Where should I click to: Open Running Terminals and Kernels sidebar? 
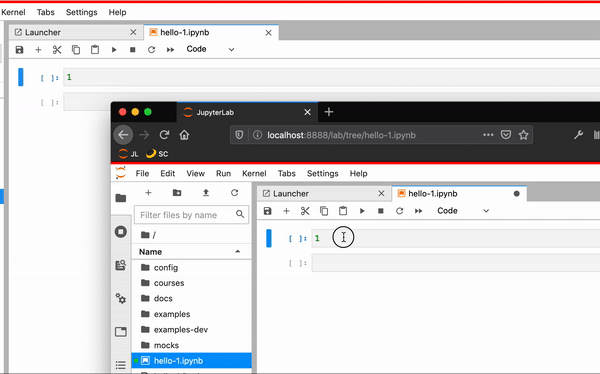(121, 232)
